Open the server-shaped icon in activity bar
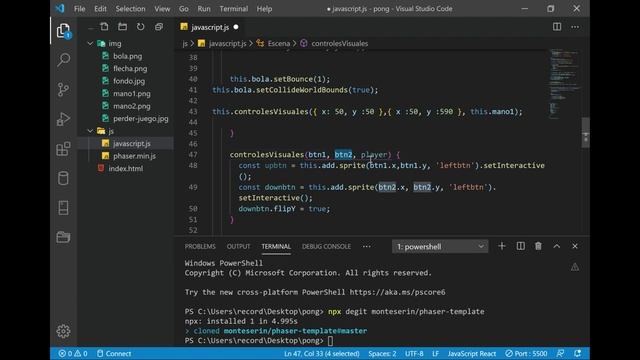Viewport: 640px width, 360px height. (x=63, y=208)
